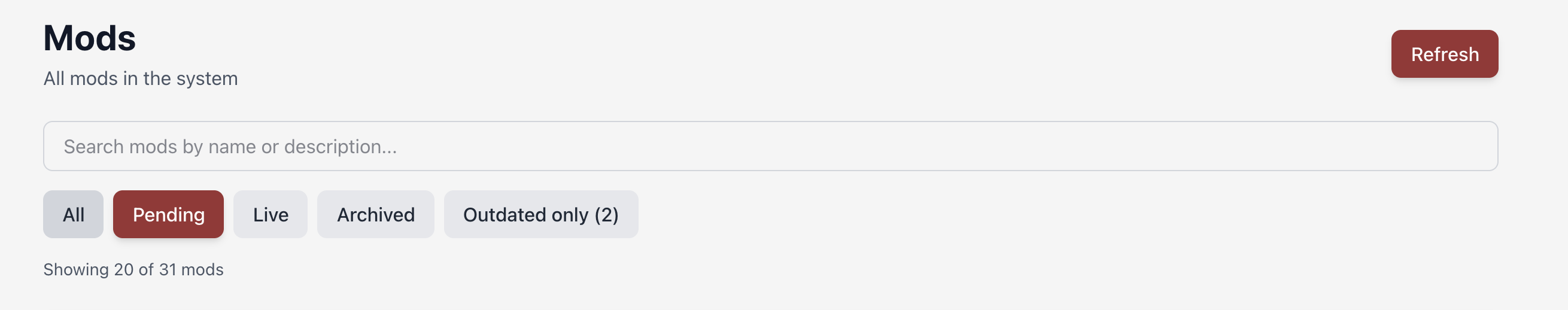Viewport: 1568px width, 310px height.
Task: Click the mods count summary line
Action: (133, 269)
